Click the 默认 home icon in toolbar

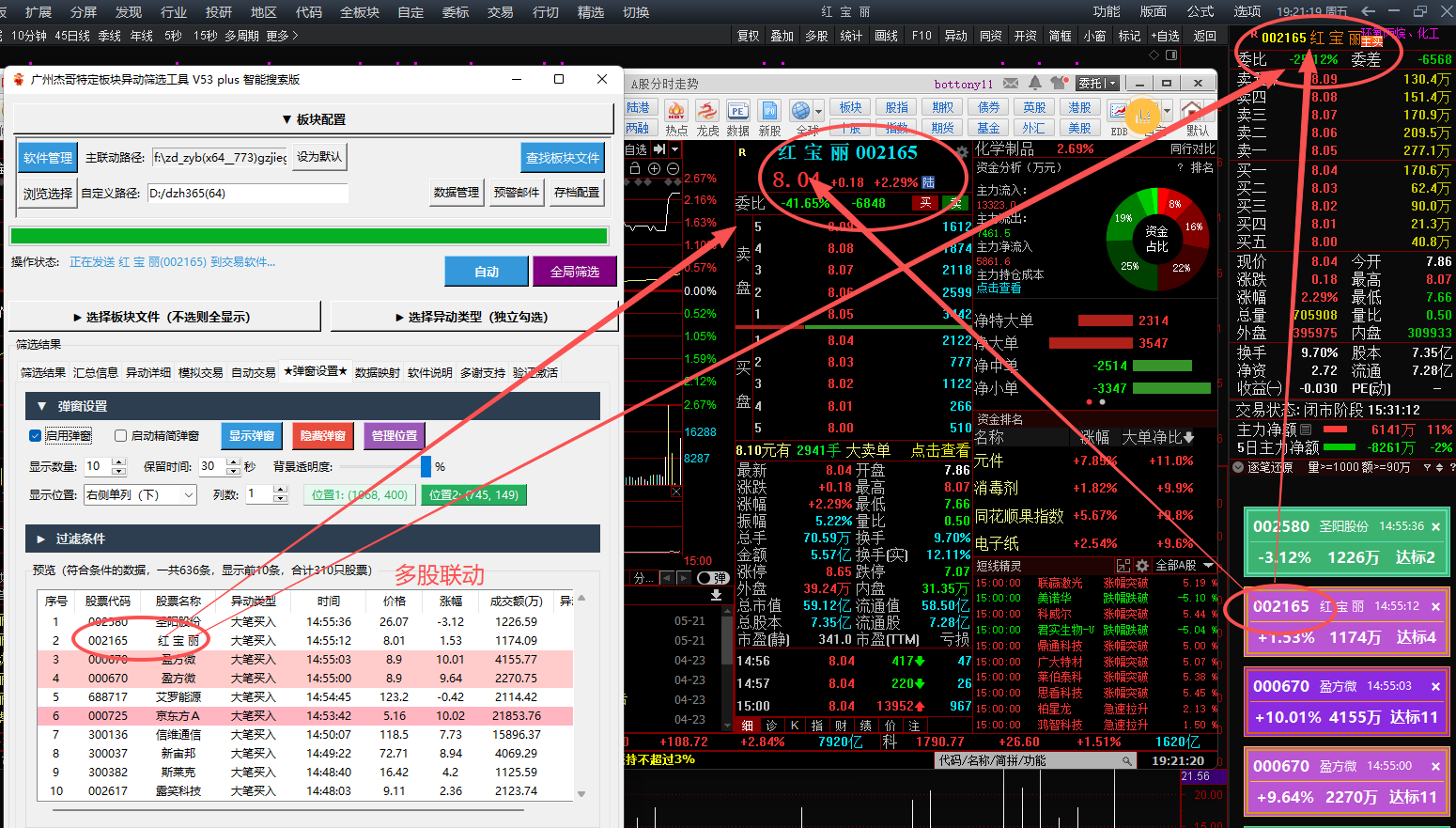click(x=1191, y=110)
